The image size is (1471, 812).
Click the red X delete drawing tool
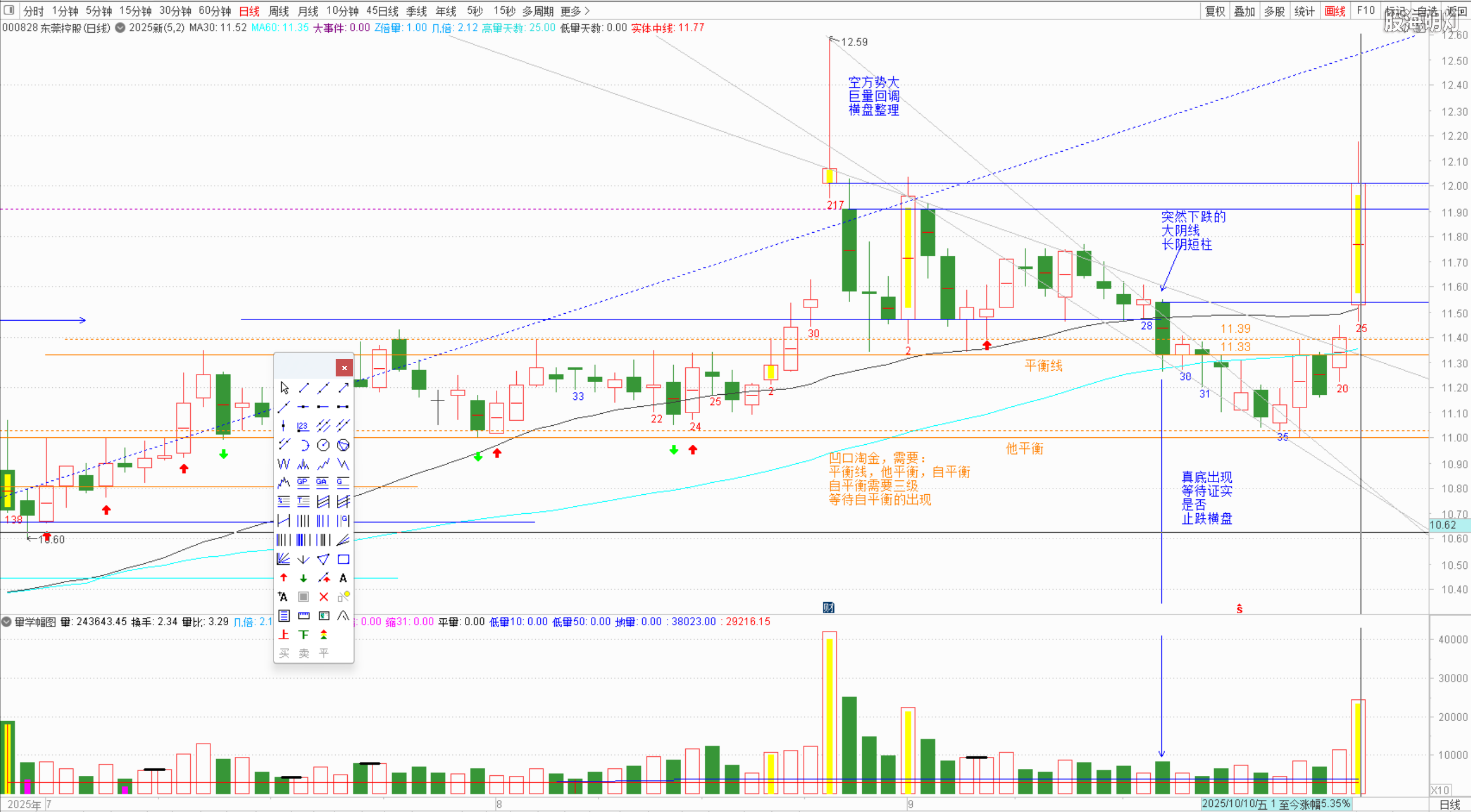pyautogui.click(x=324, y=597)
